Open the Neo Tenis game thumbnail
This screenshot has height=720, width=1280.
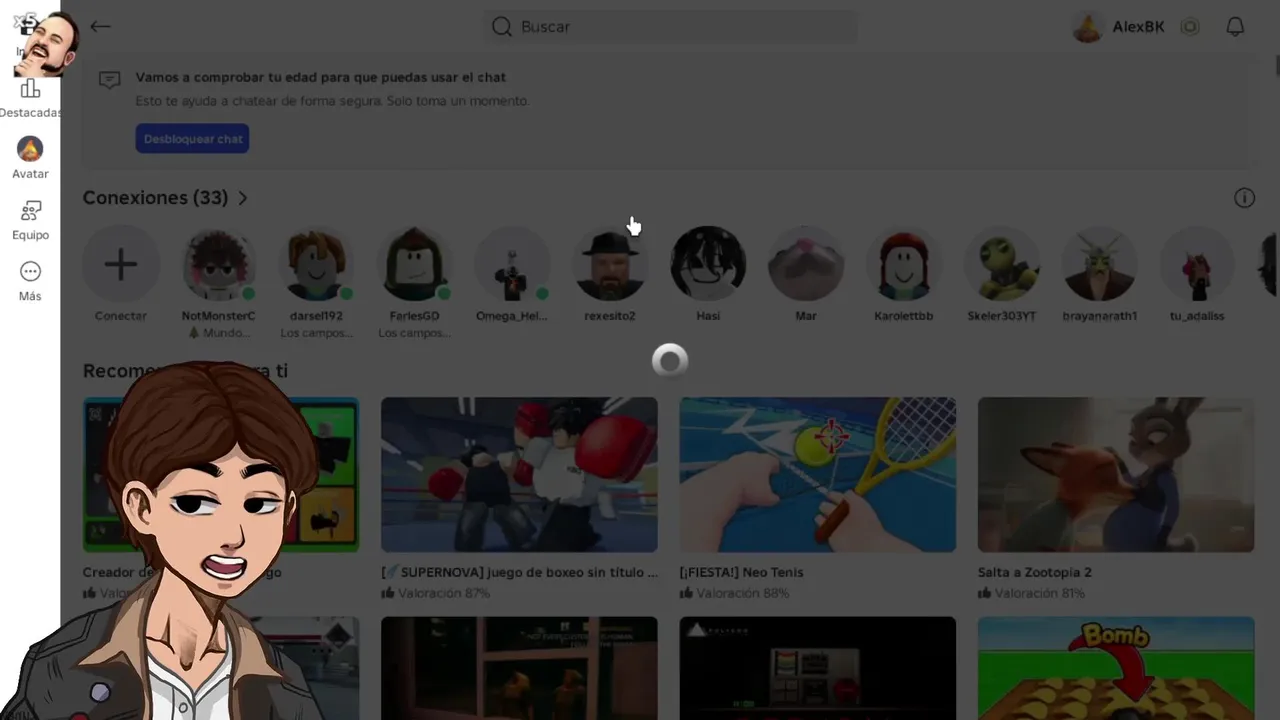point(818,475)
